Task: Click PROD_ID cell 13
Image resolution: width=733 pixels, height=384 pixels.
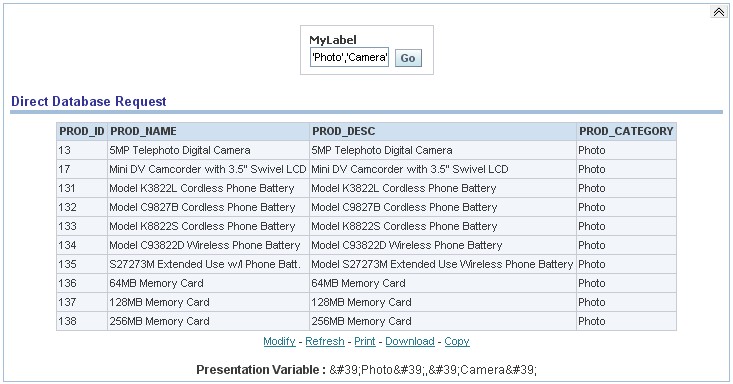Action: 82,150
